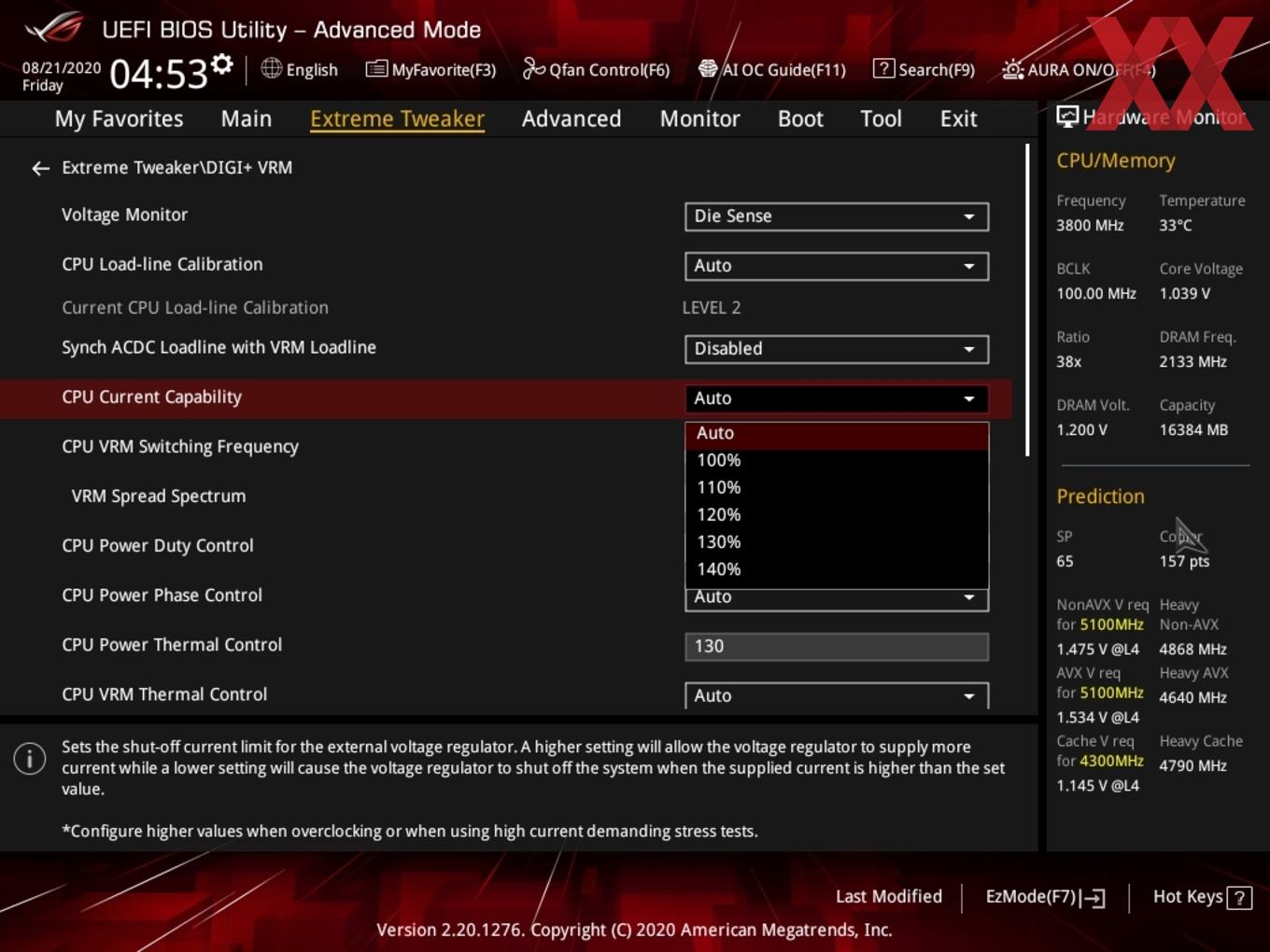The width and height of the screenshot is (1270, 952).
Task: Click the settings list scrollbar
Action: pos(1027,299)
